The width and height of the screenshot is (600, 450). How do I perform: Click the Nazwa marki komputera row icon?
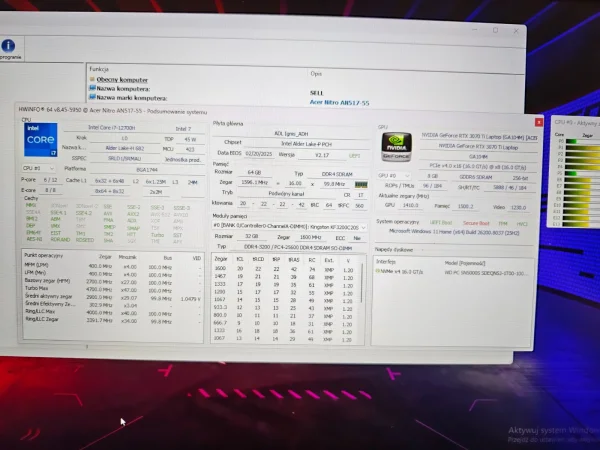[x=91, y=96]
